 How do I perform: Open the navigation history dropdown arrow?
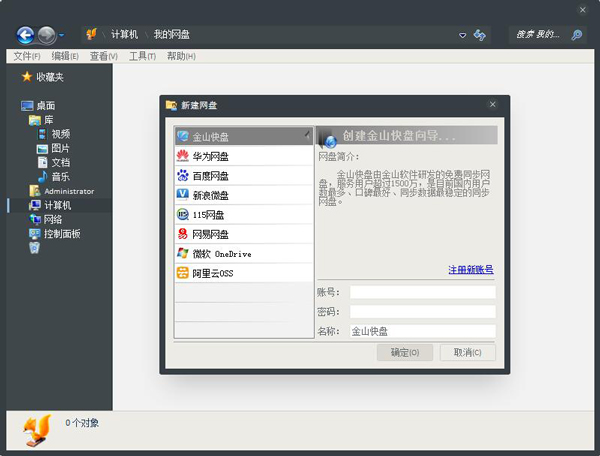click(61, 35)
